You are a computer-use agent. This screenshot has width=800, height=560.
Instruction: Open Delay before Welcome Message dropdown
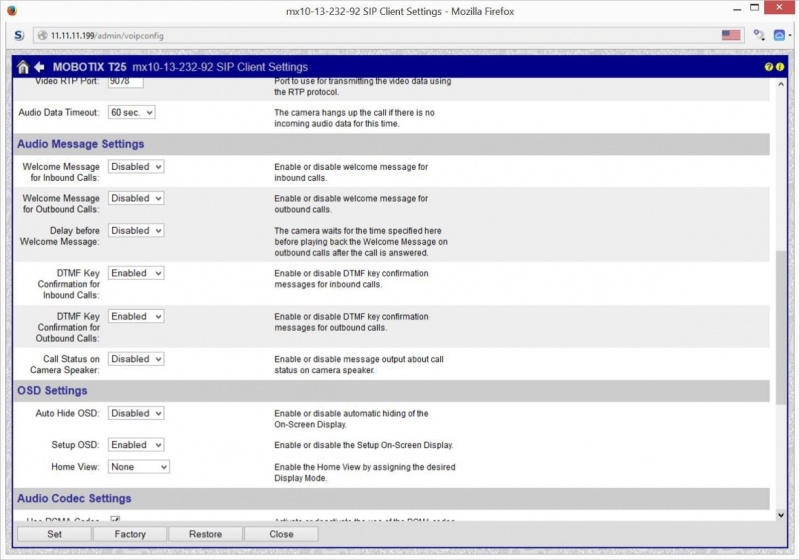pyautogui.click(x=136, y=231)
